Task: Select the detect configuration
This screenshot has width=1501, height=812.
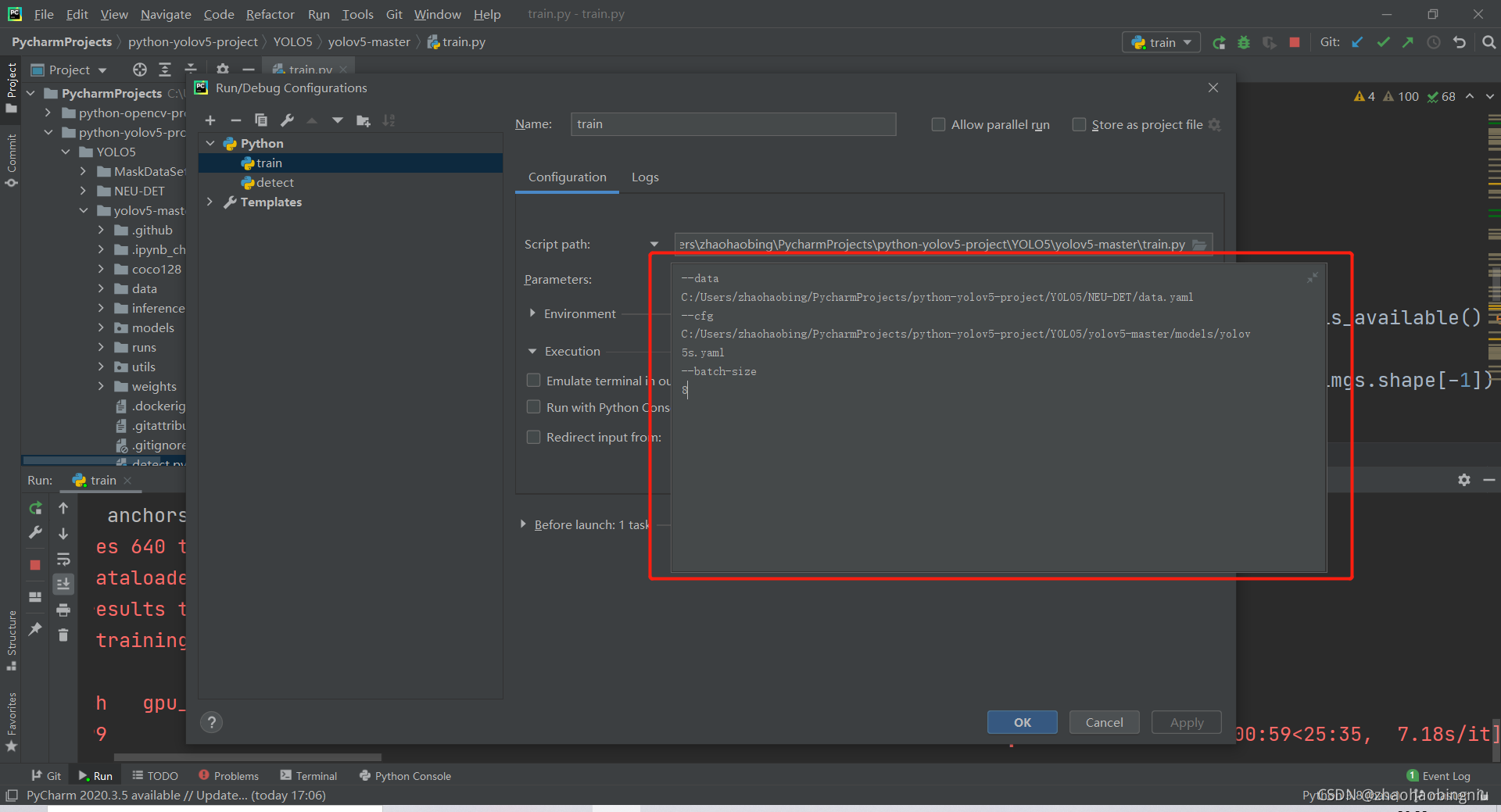Action: [350, 182]
